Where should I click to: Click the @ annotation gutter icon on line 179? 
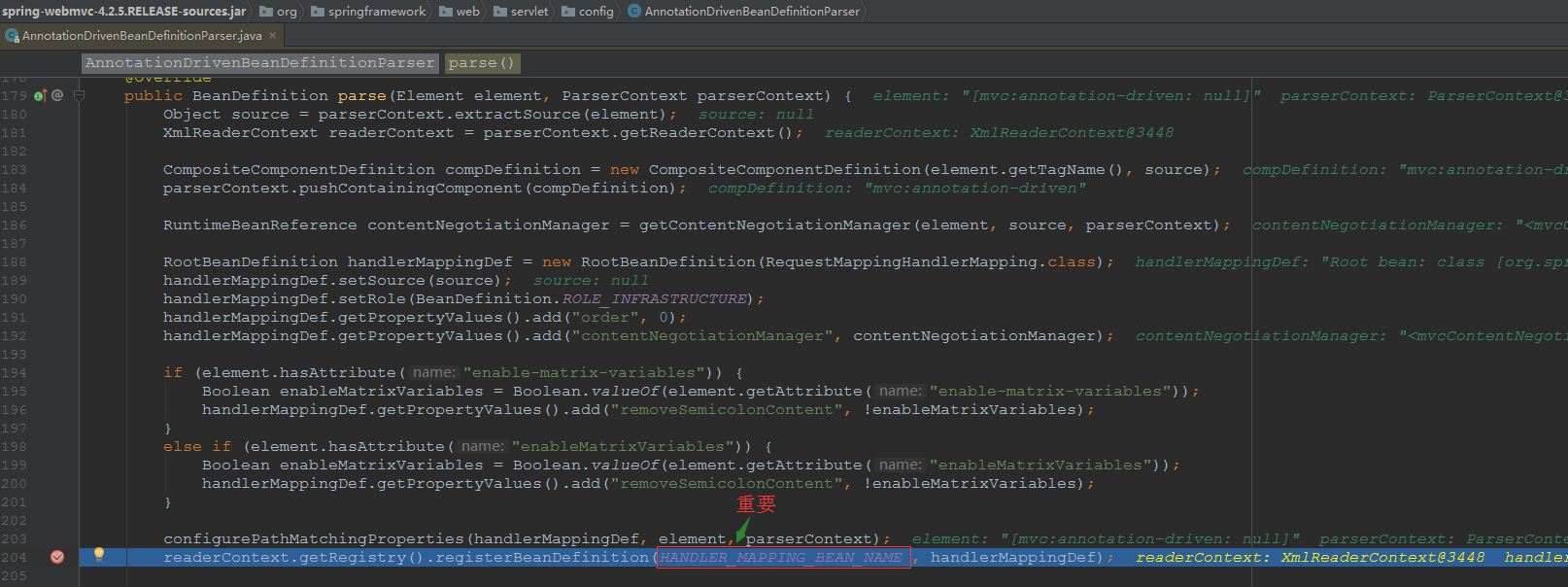point(57,95)
